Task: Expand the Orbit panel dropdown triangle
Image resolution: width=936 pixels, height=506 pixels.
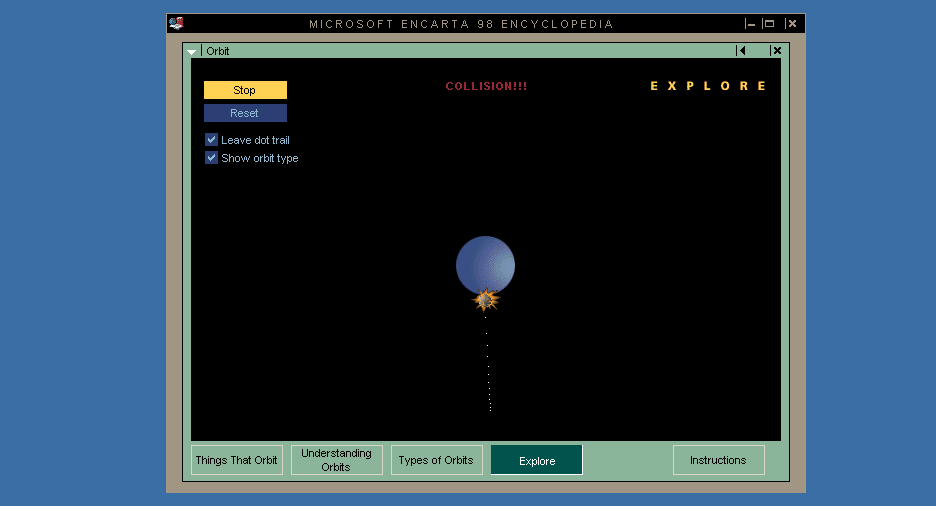Action: tap(192, 52)
